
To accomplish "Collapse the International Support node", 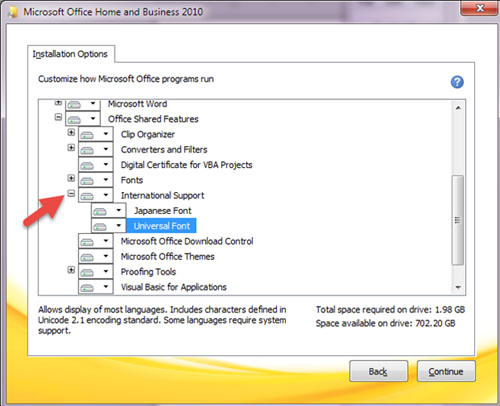I will click(71, 193).
